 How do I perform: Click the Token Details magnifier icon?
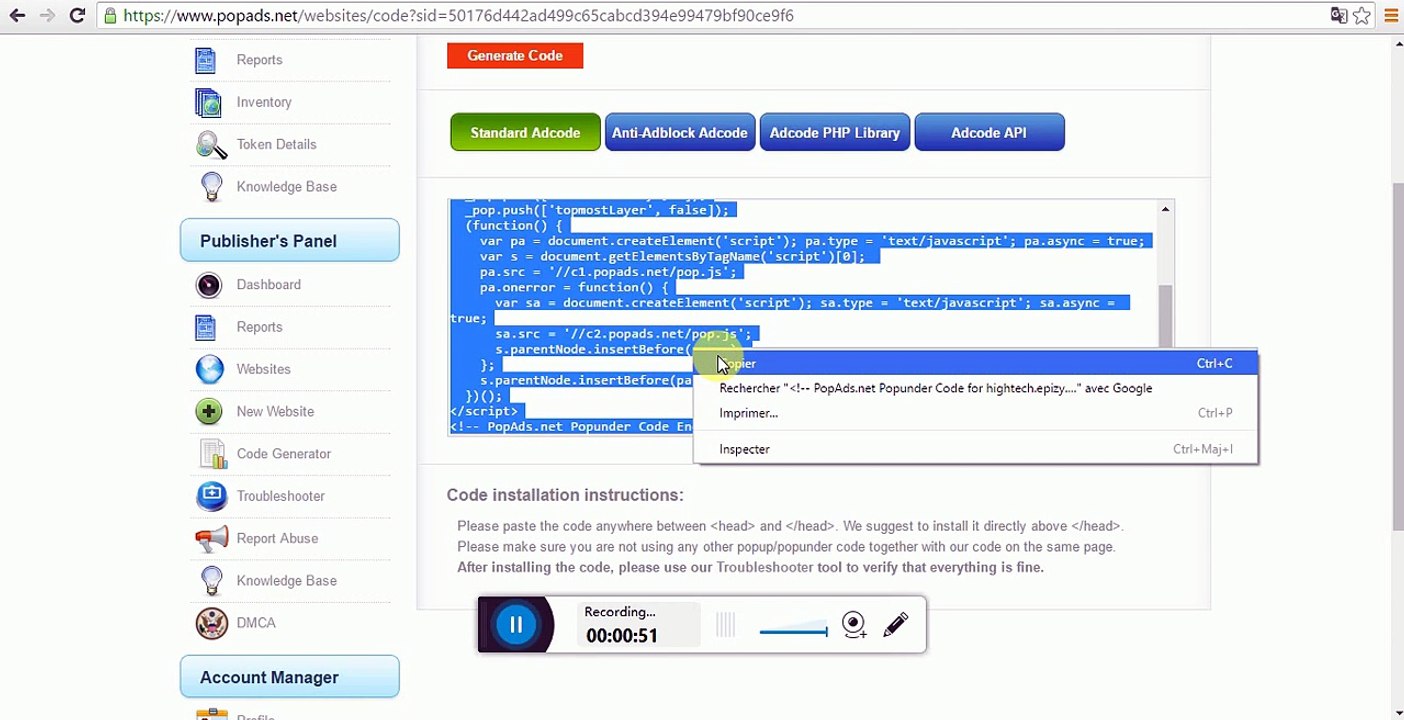[x=211, y=145]
